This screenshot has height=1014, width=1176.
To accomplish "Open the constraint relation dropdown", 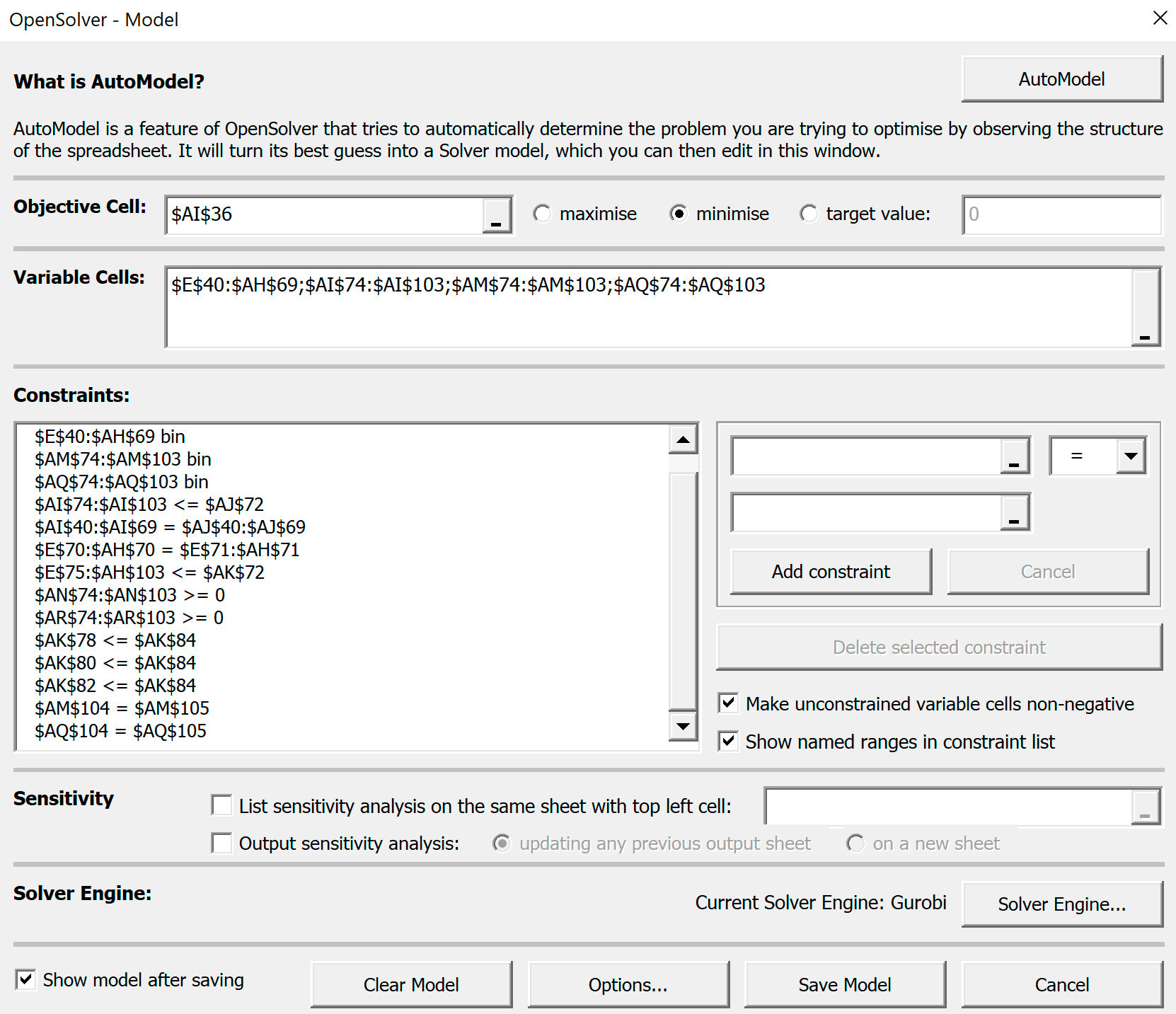I will [1131, 456].
